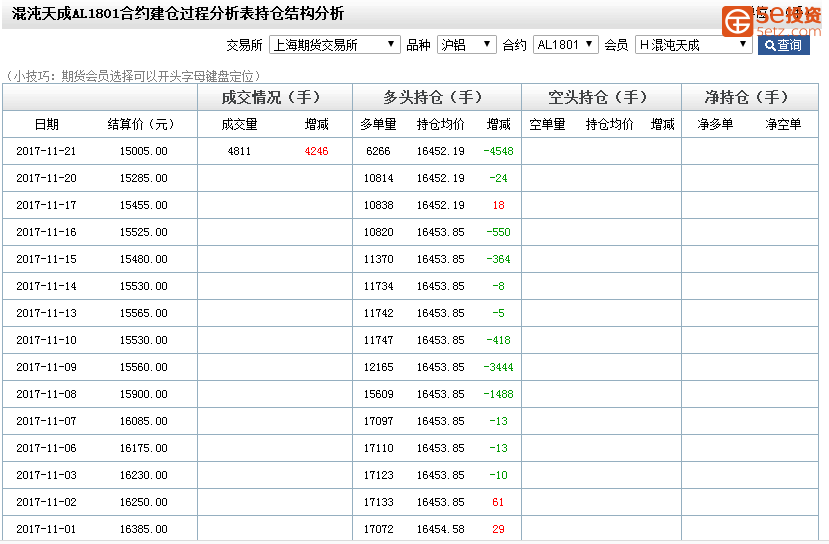This screenshot has width=829, height=544.
Task: Click settlement price 15900.00
Action: click(143, 394)
